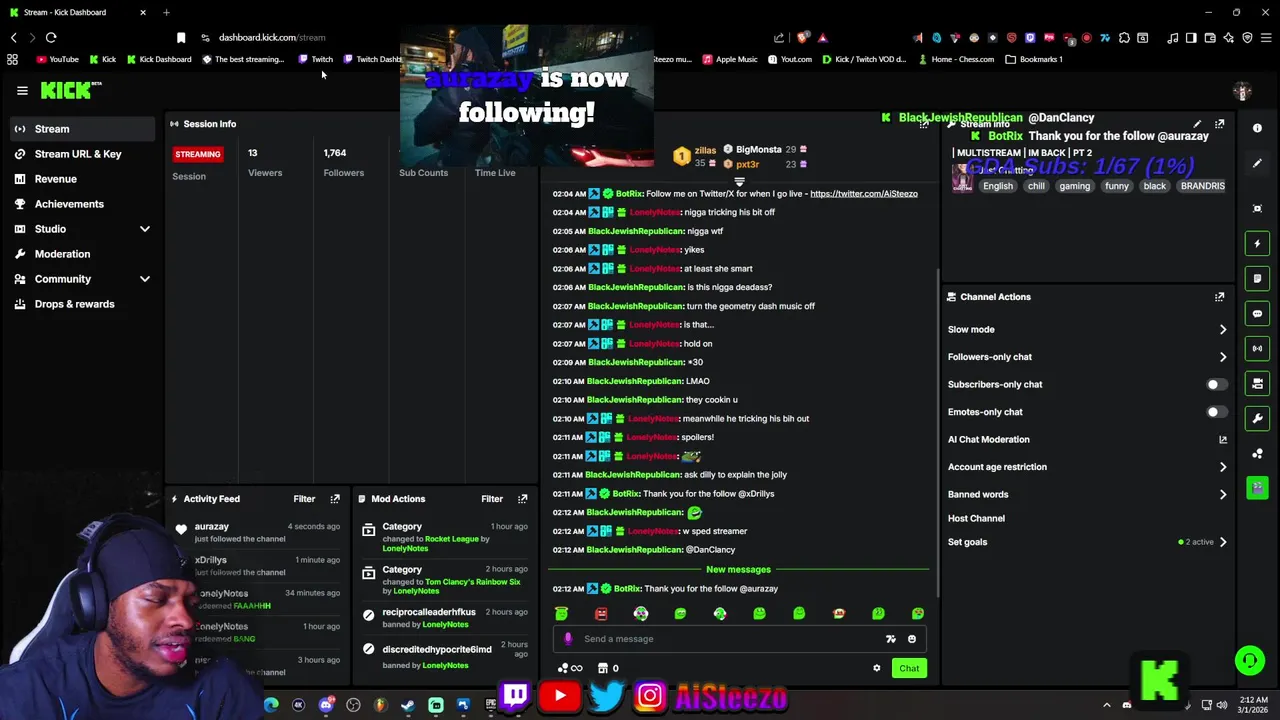1280x720 pixels.
Task: Click the channel points infinity icon
Action: click(x=571, y=668)
